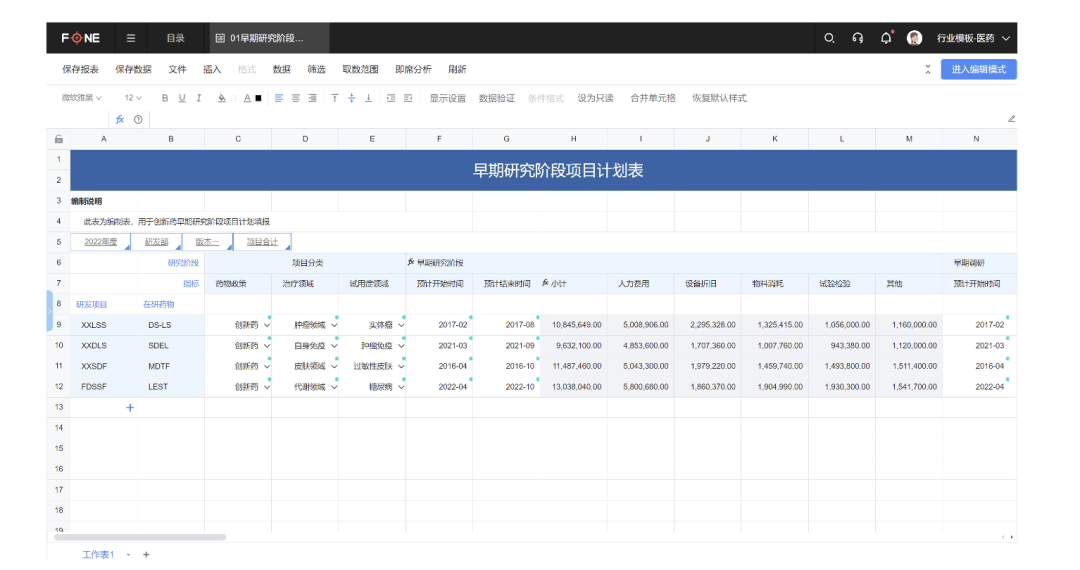Click the horizontal scrollbar thumb

coord(140,537)
